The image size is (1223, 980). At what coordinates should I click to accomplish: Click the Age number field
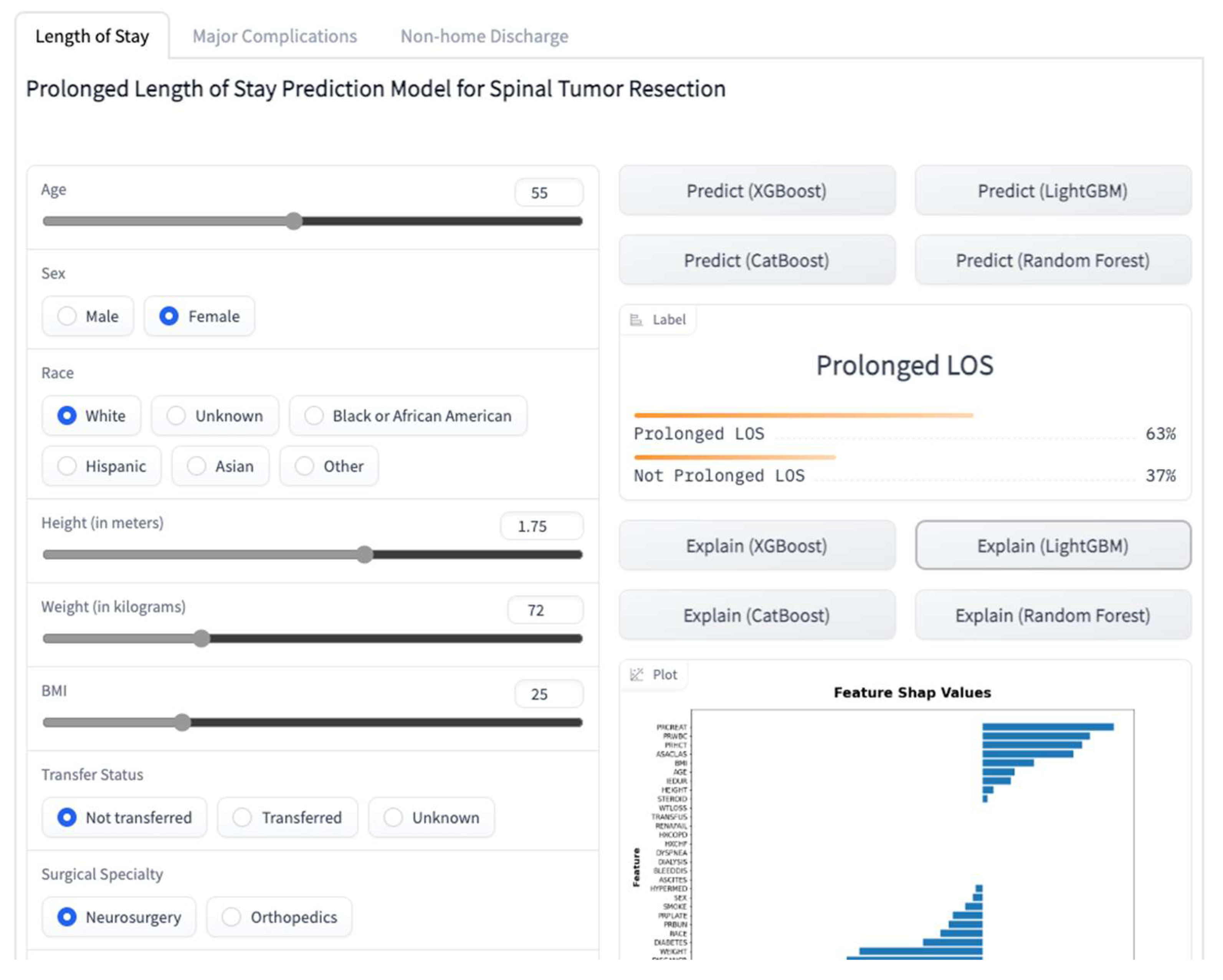[x=548, y=193]
